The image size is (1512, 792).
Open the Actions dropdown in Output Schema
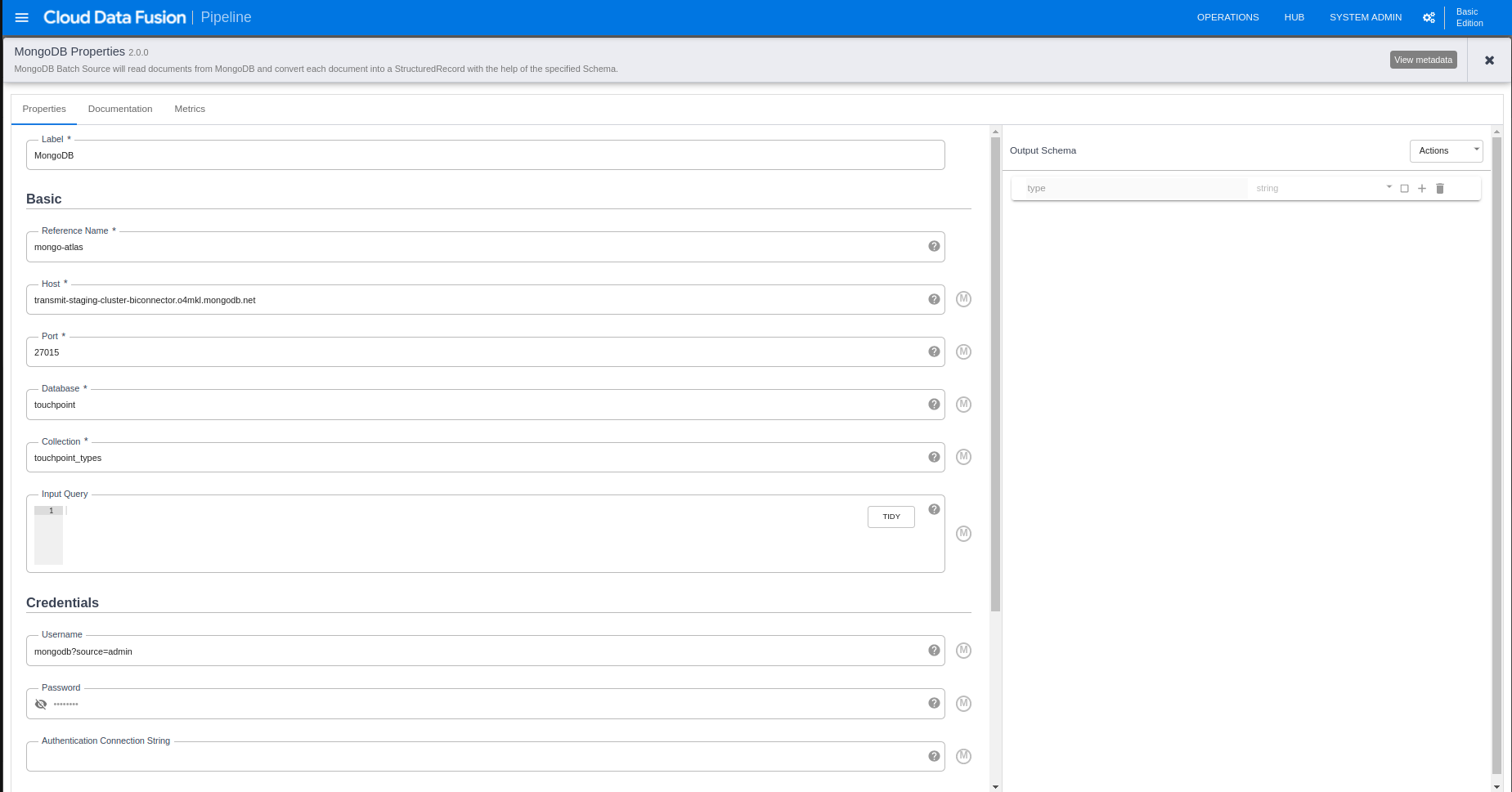click(x=1446, y=150)
